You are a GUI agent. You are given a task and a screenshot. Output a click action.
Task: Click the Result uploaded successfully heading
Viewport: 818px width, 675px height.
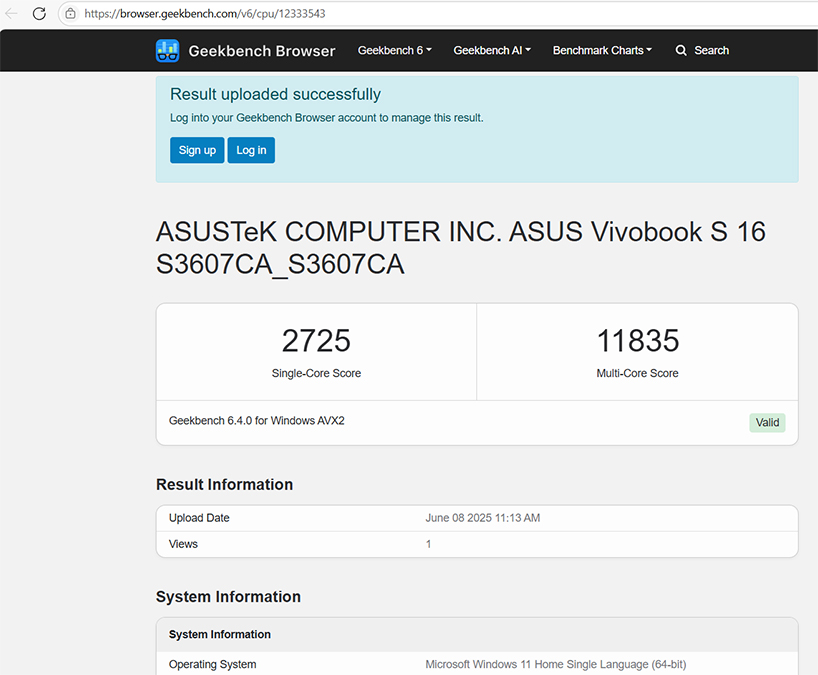pos(275,94)
